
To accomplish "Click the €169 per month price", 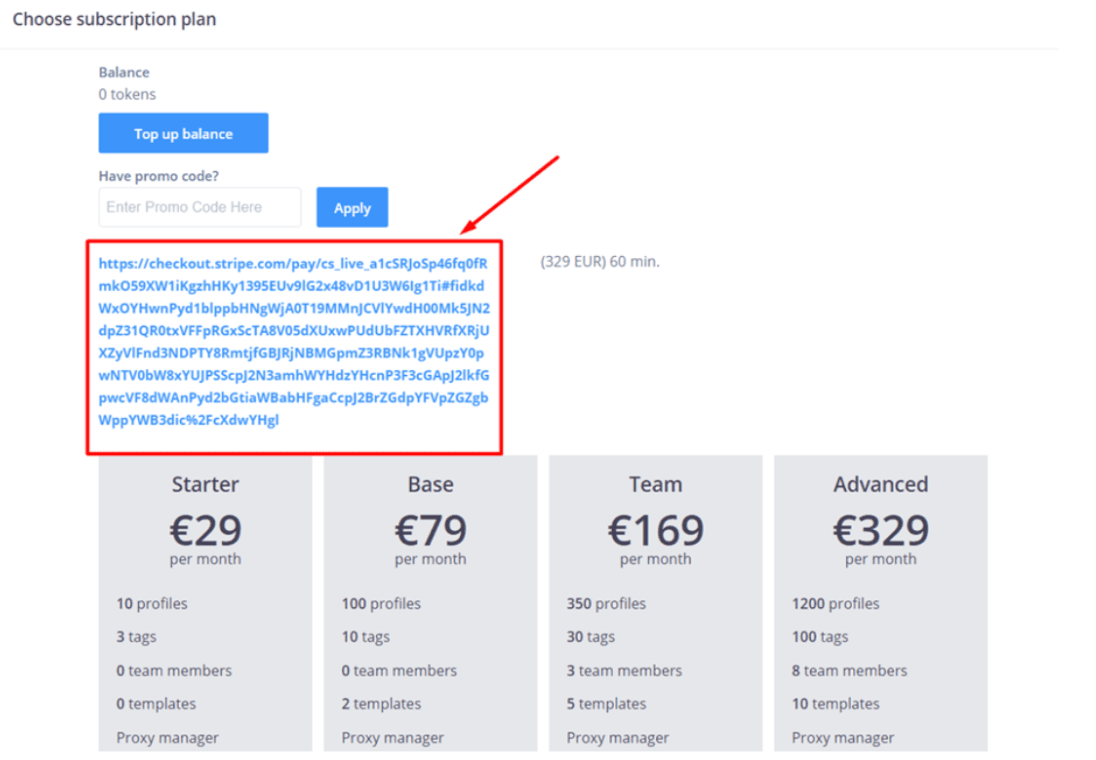I will (655, 531).
